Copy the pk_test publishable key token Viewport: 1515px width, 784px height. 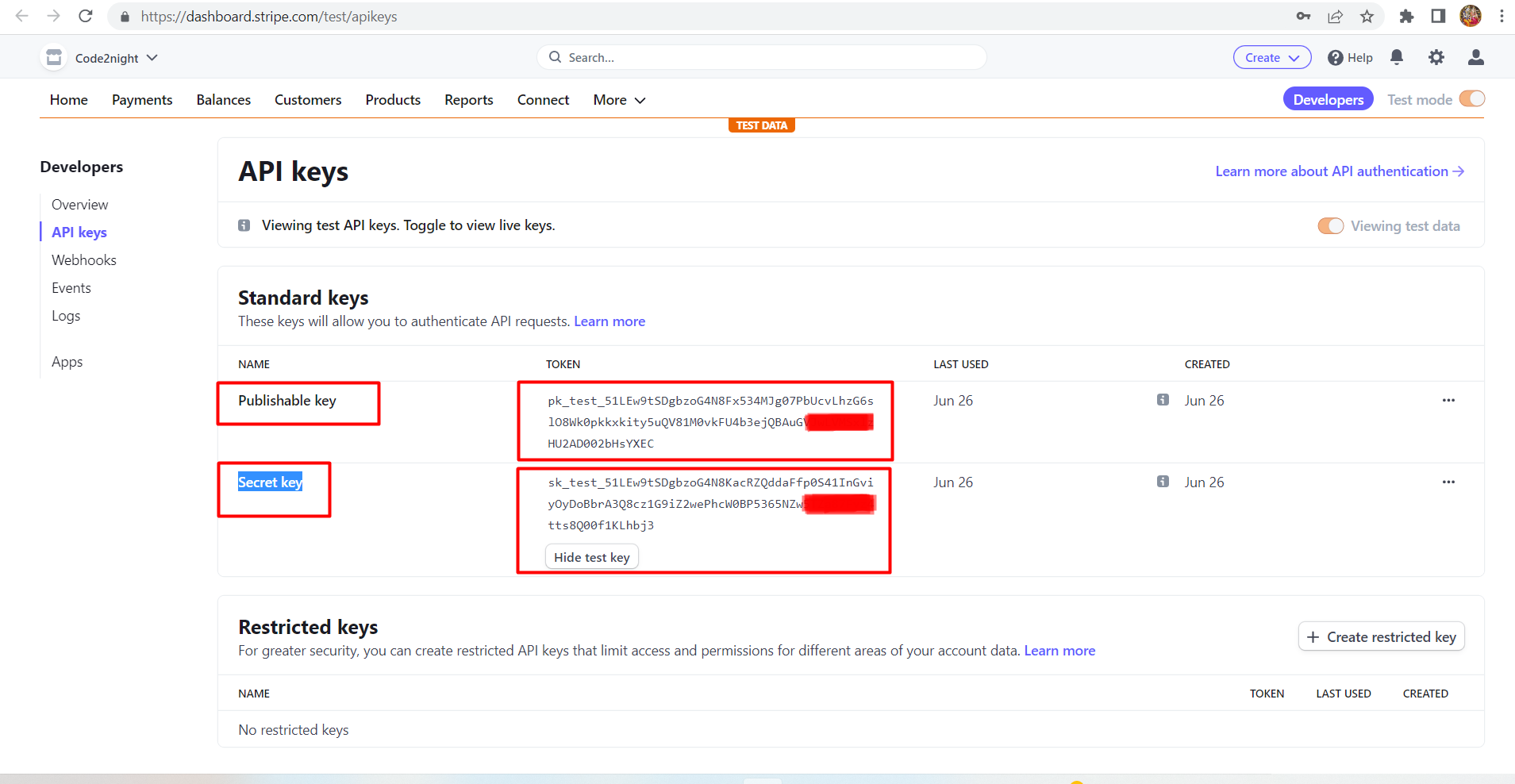[710, 422]
